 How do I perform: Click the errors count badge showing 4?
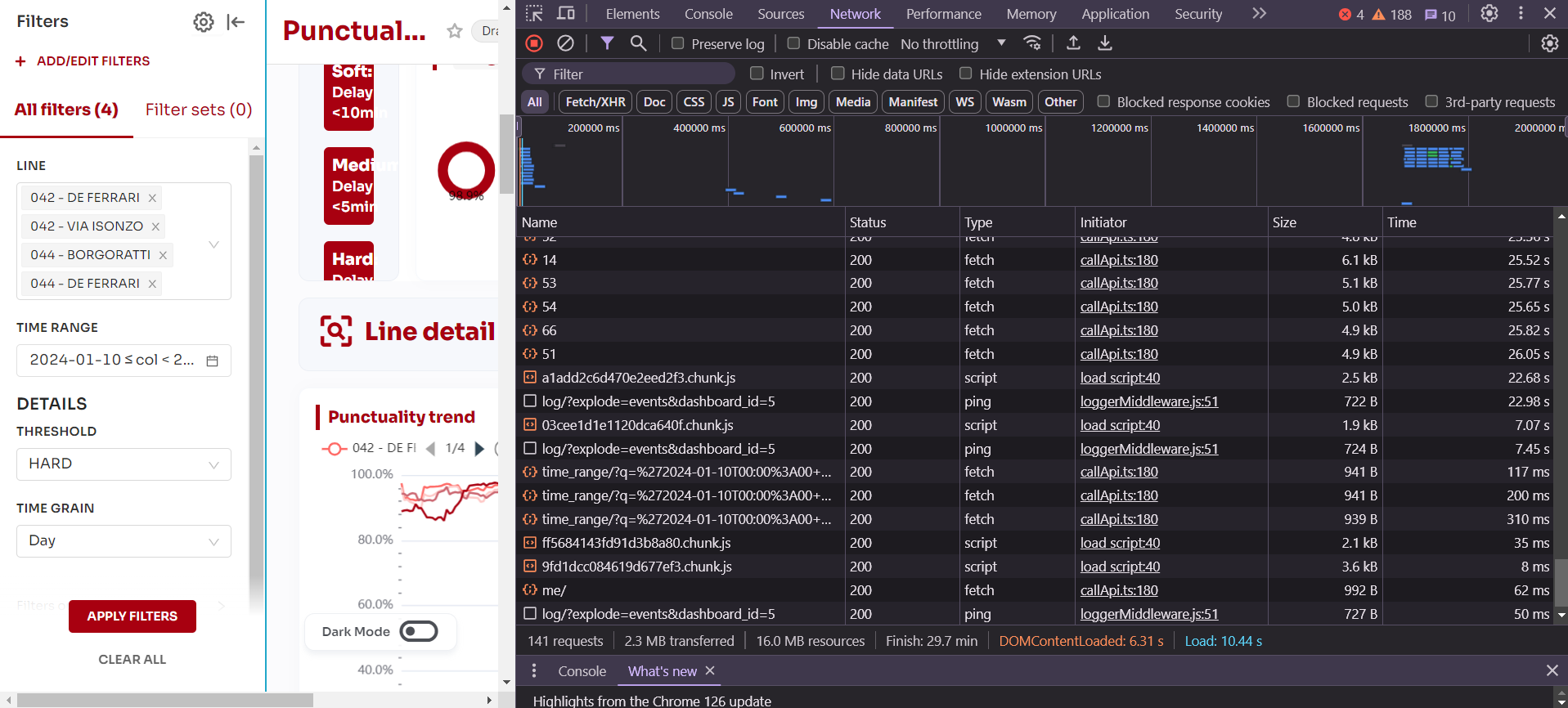click(x=1351, y=15)
